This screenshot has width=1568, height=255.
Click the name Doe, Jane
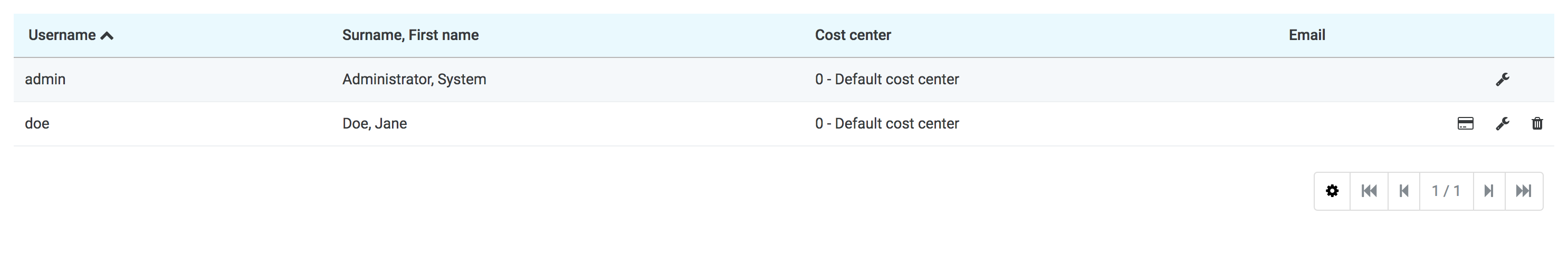point(375,124)
